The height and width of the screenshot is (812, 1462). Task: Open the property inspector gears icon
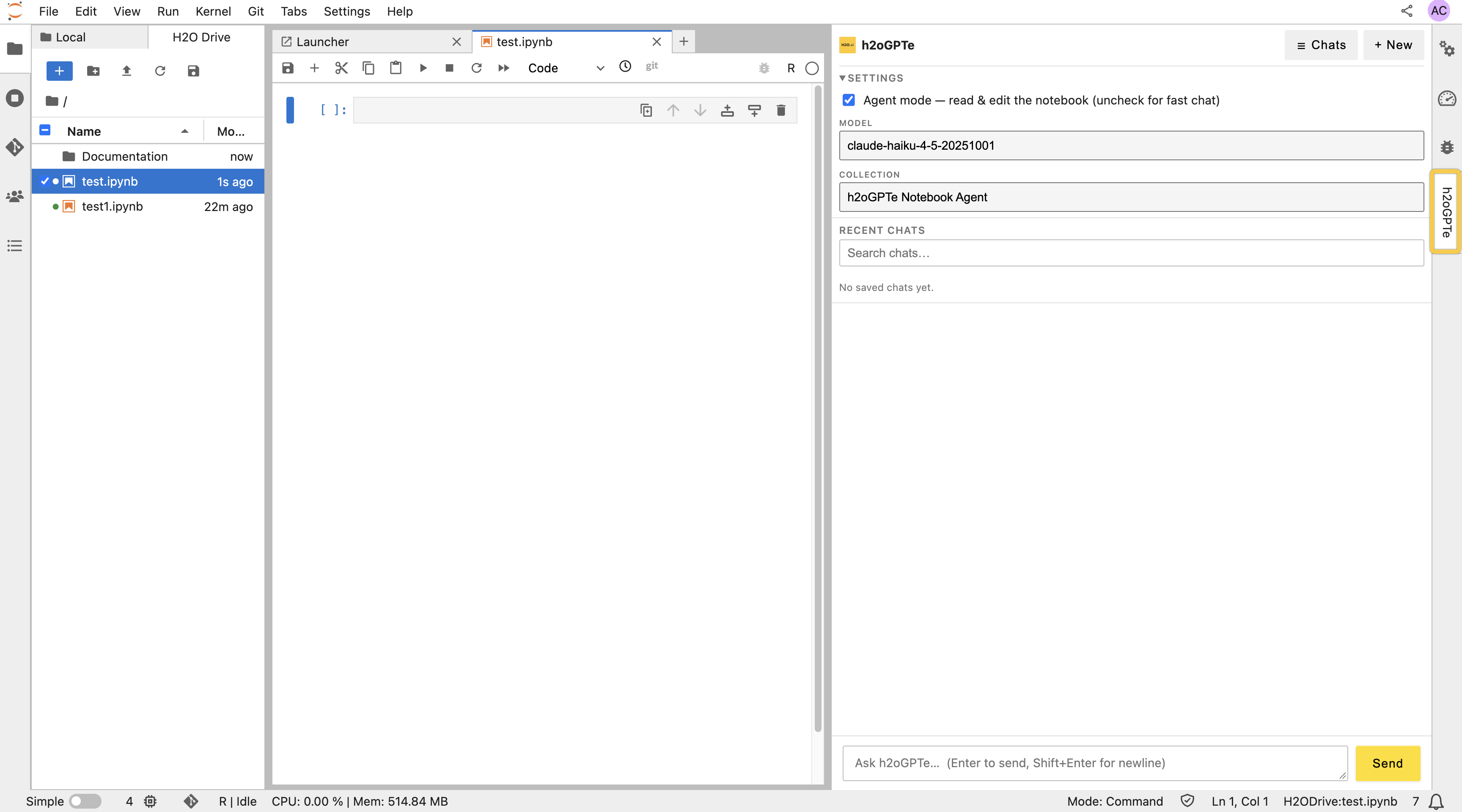1447,49
